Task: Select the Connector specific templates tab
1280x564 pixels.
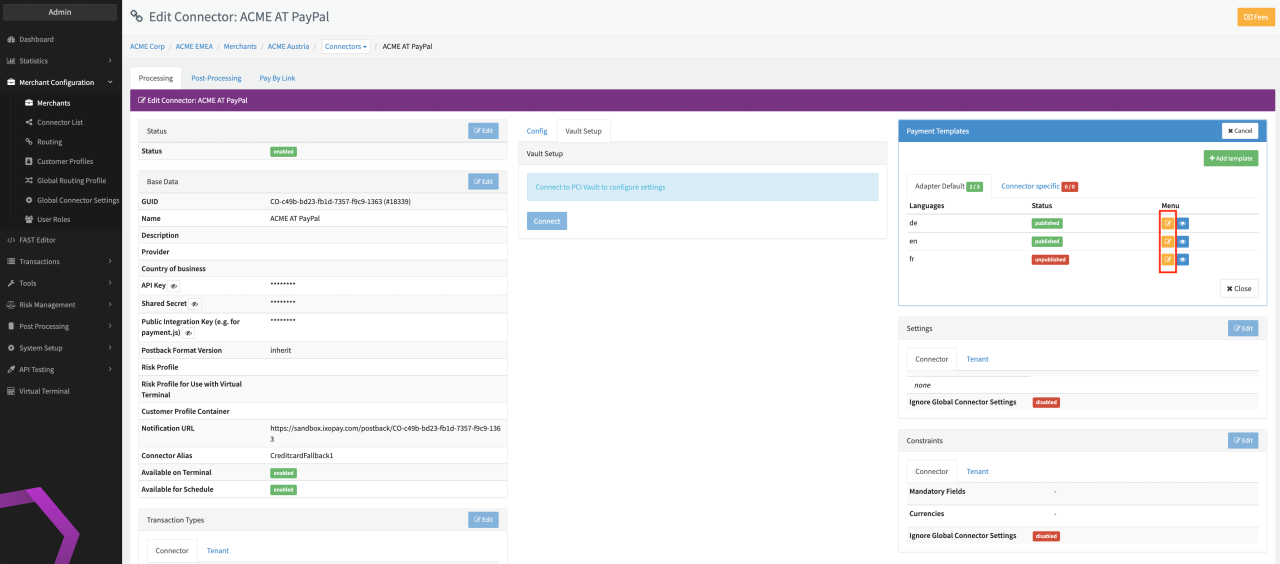Action: coord(1038,186)
